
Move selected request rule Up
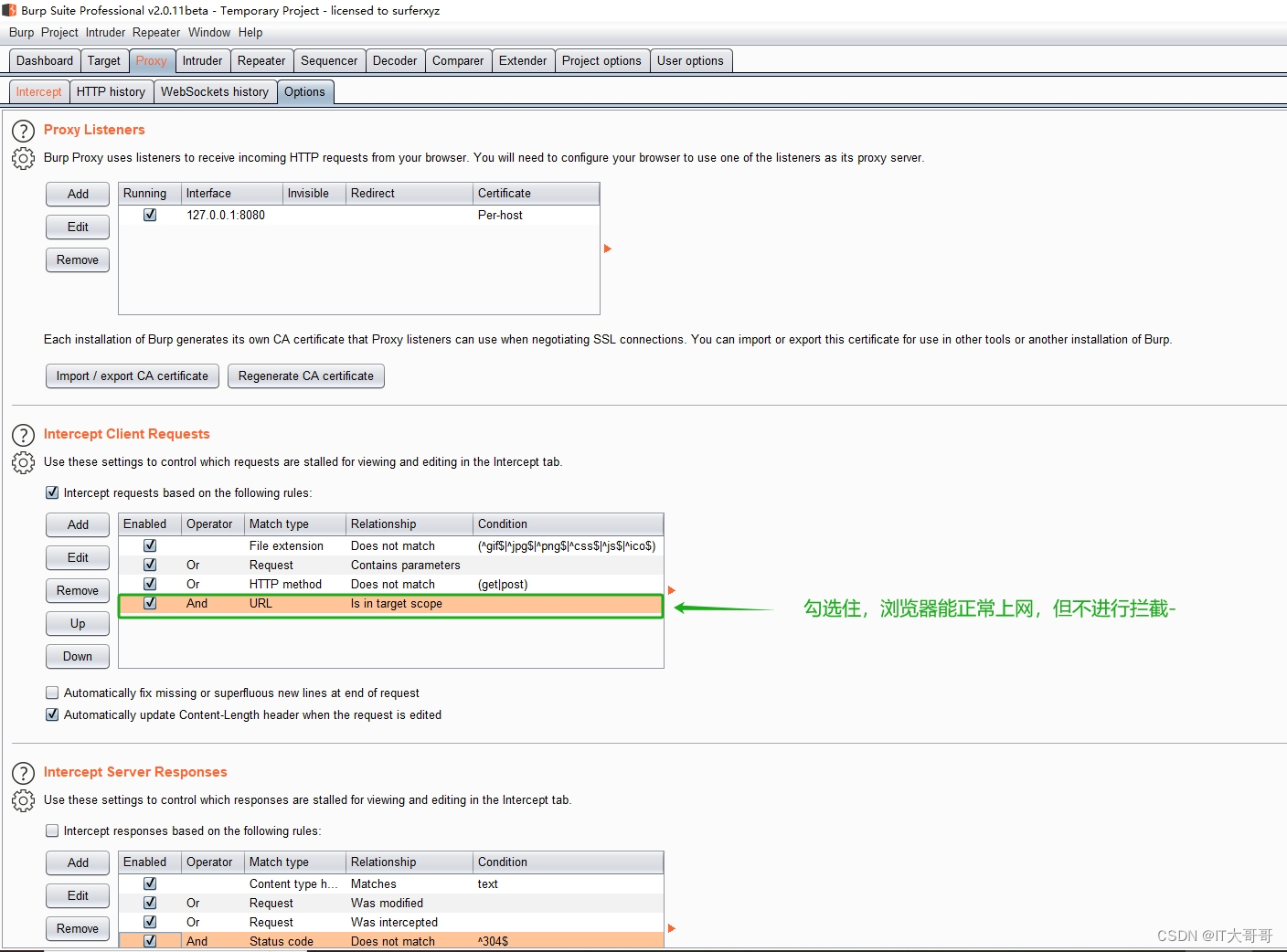coord(78,623)
